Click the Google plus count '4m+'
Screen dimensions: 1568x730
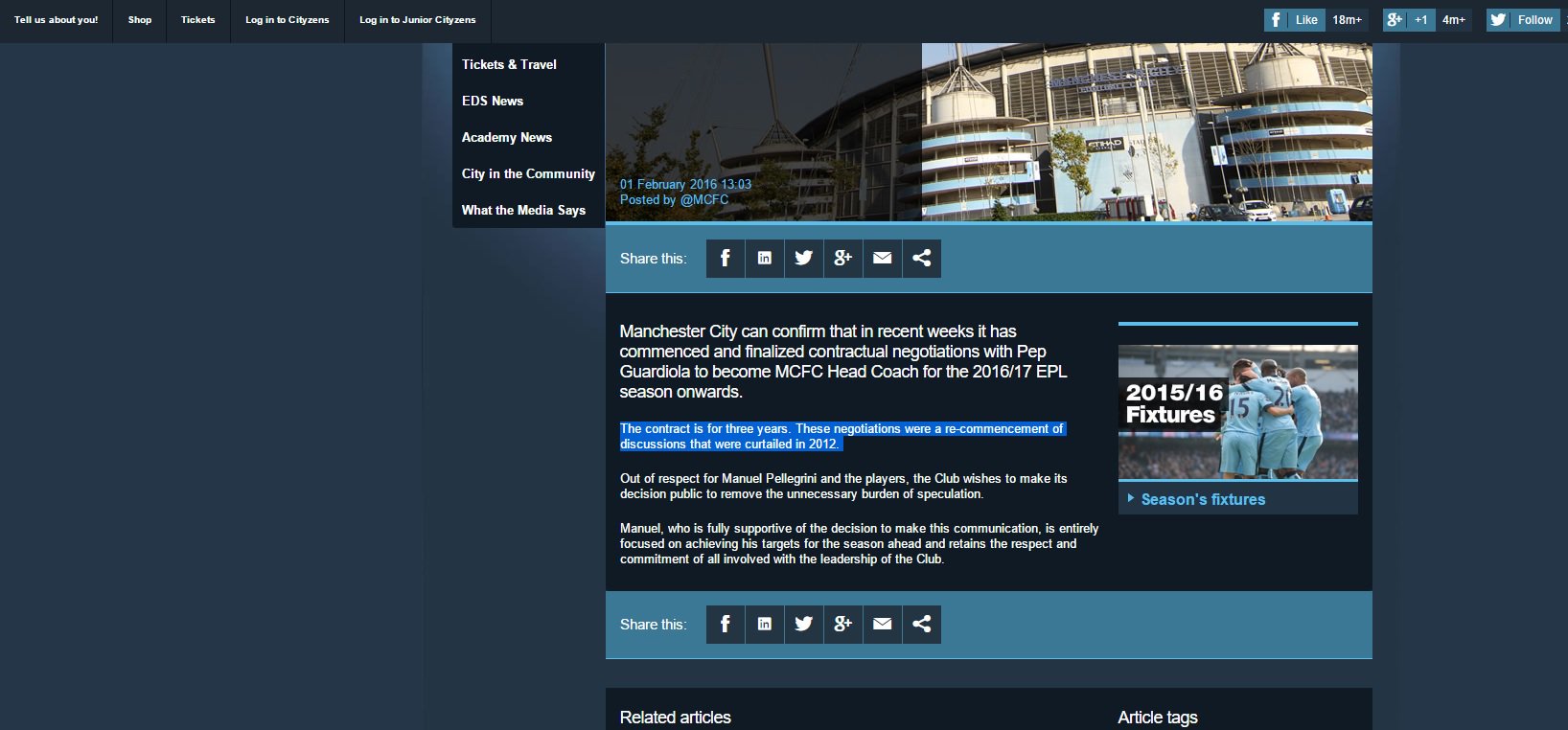pyautogui.click(x=1454, y=20)
